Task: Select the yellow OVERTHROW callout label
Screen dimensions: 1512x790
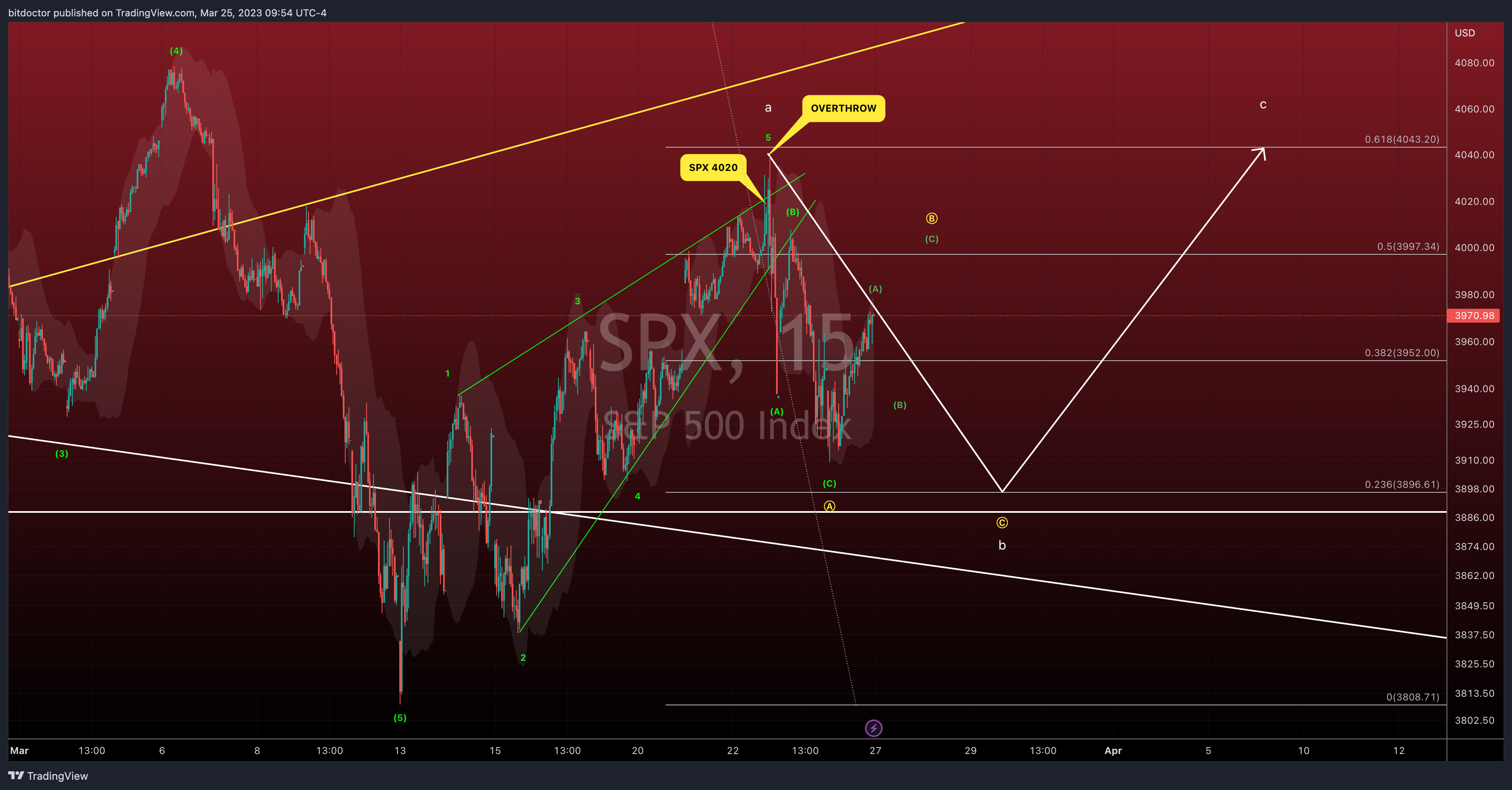Action: pos(843,108)
